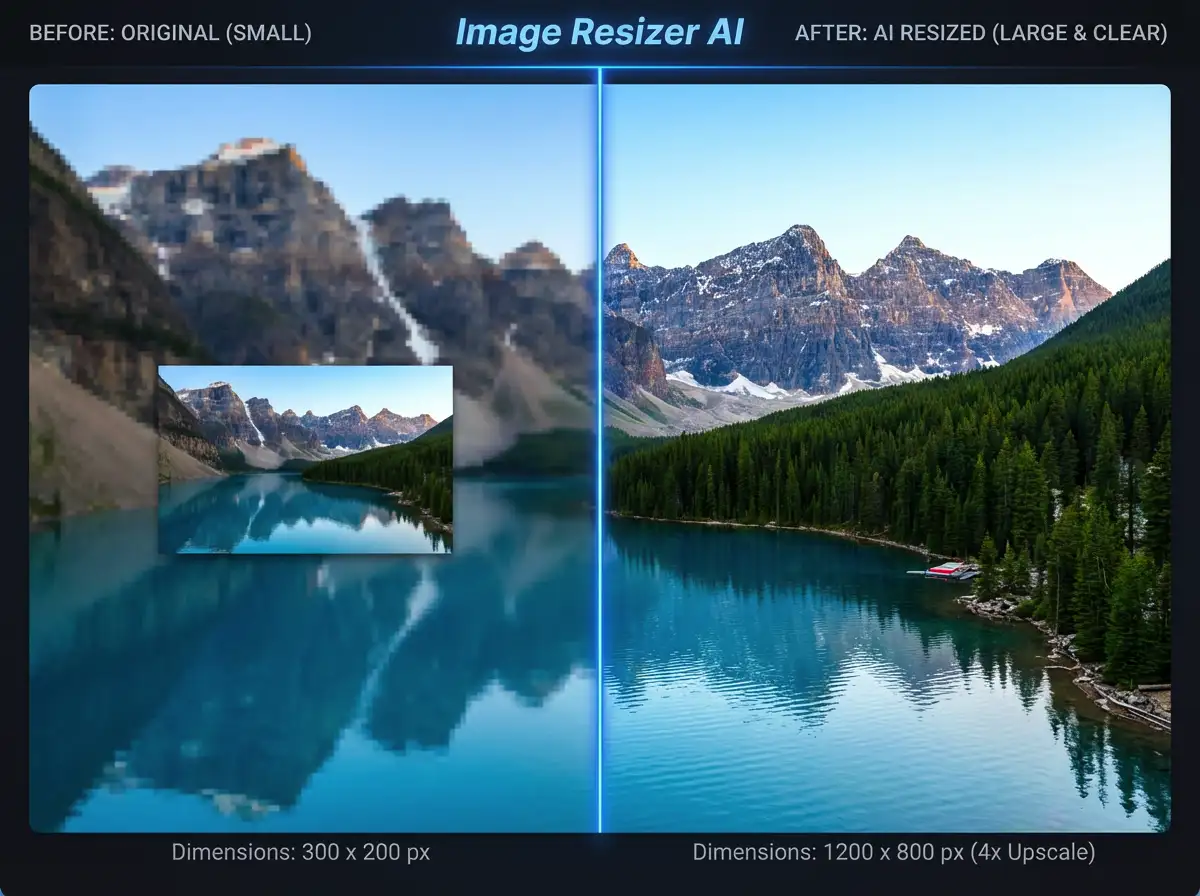Open the Image Resizer AI header dropdown
1200x896 pixels.
point(600,31)
